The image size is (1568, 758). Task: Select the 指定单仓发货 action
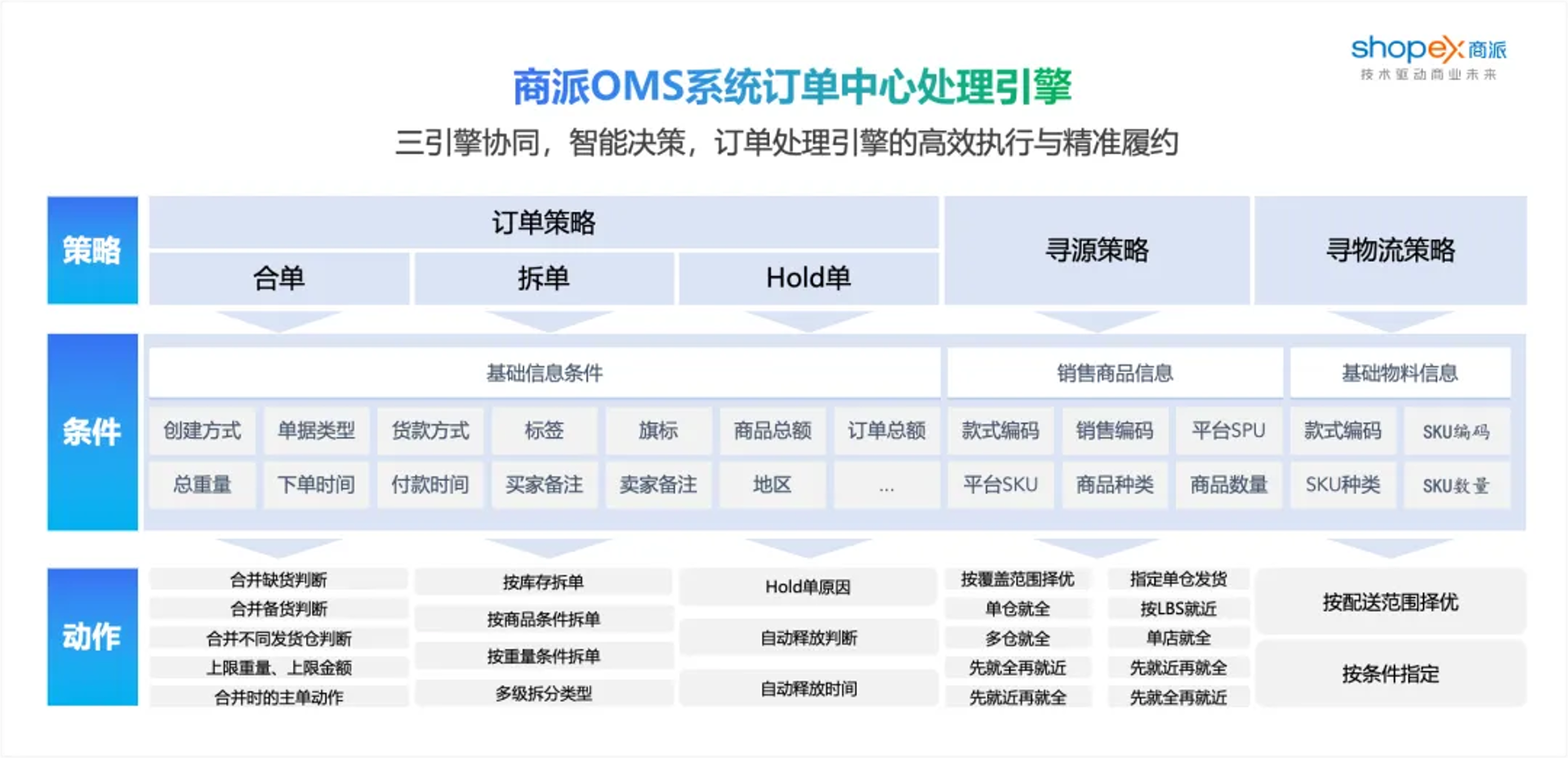point(1178,579)
